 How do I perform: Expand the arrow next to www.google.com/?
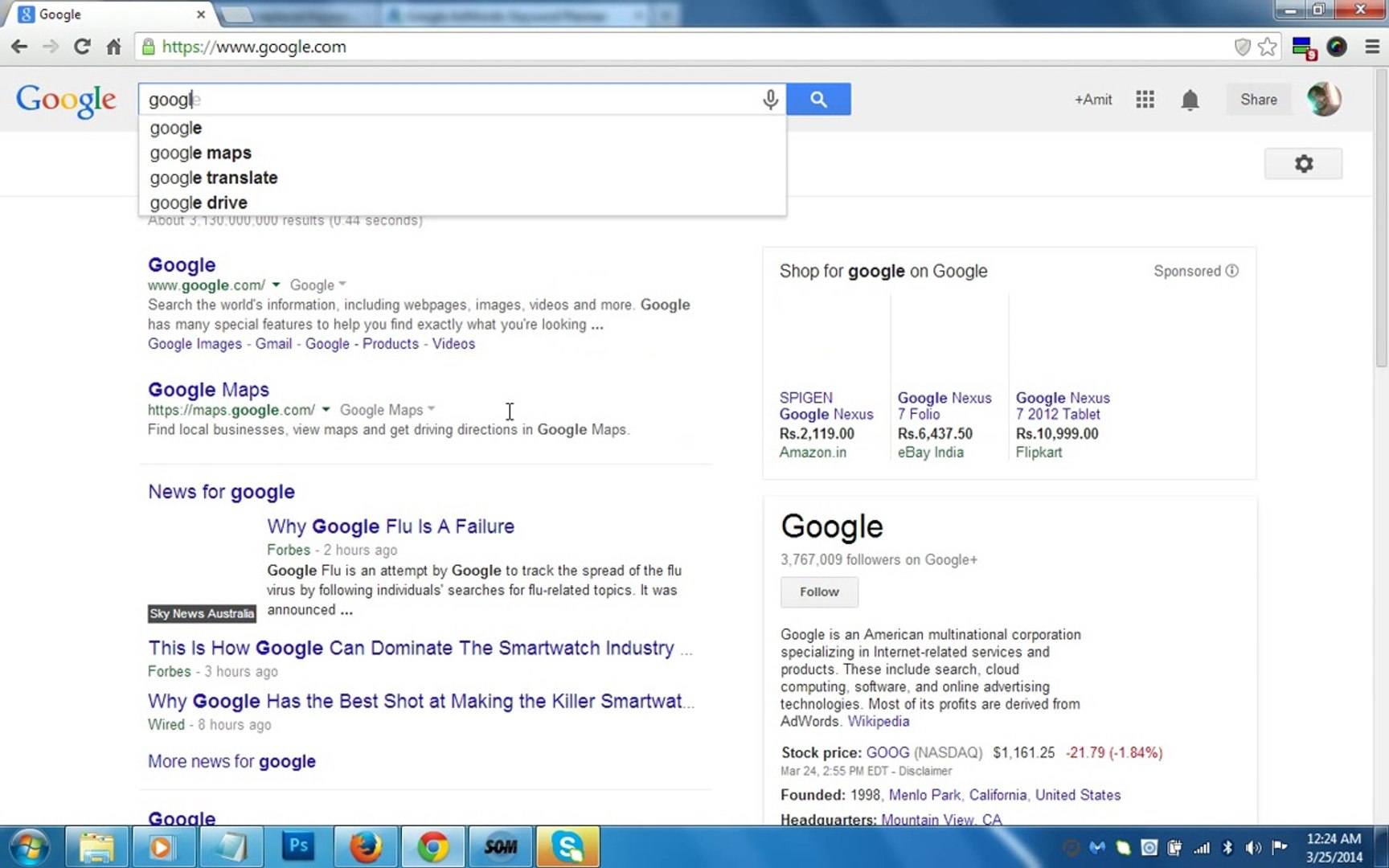276,285
